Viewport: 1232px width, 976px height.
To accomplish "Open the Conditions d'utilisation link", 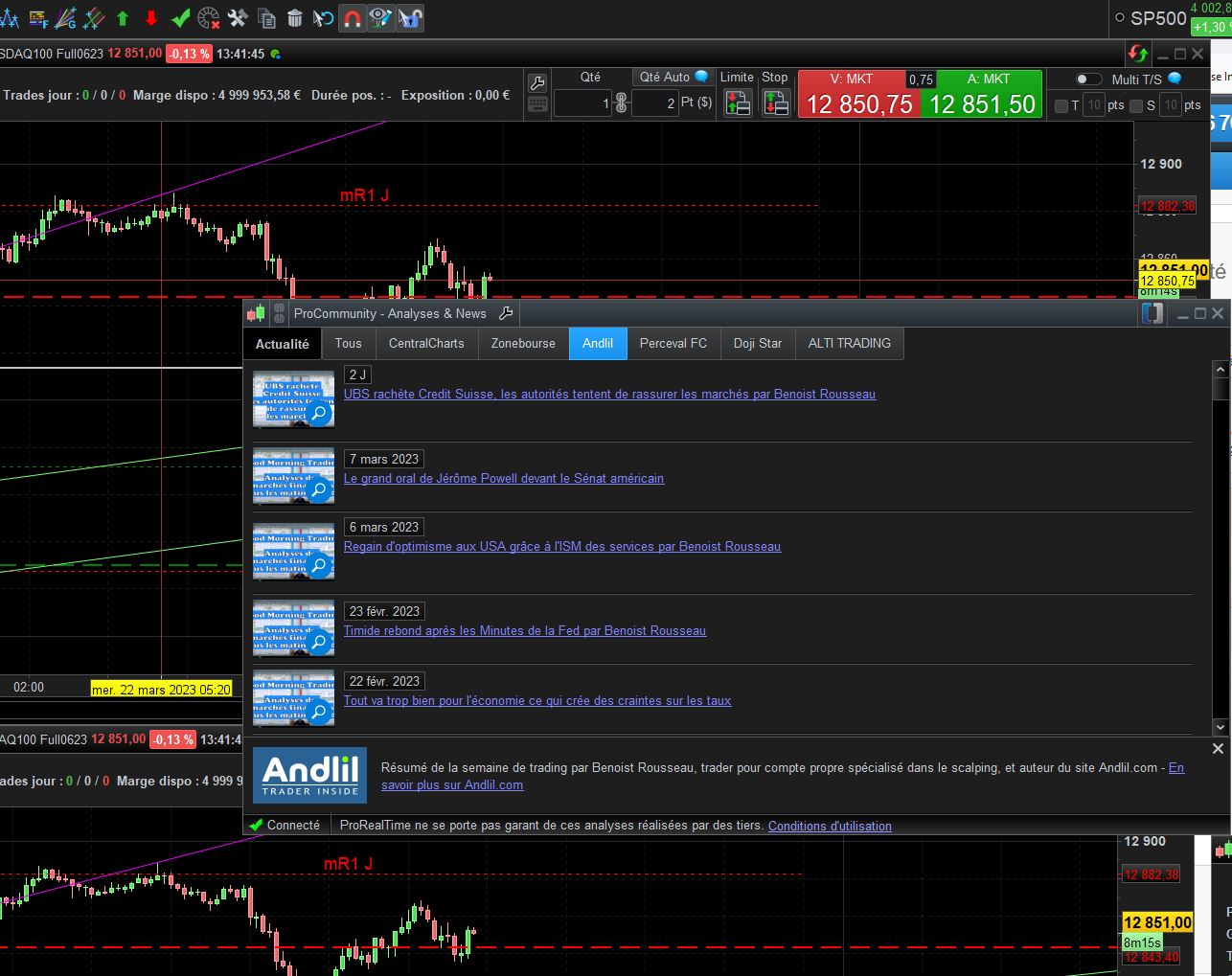I will [830, 826].
